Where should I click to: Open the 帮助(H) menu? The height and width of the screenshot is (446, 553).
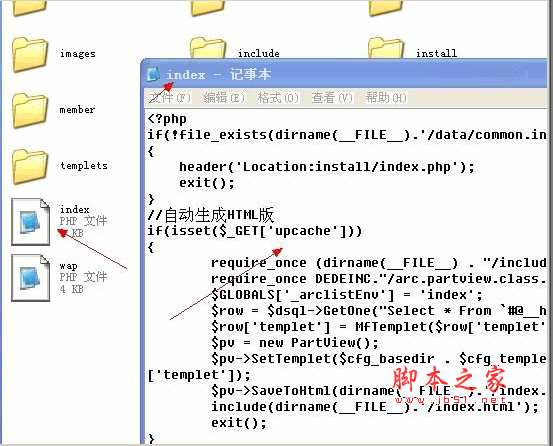386,98
